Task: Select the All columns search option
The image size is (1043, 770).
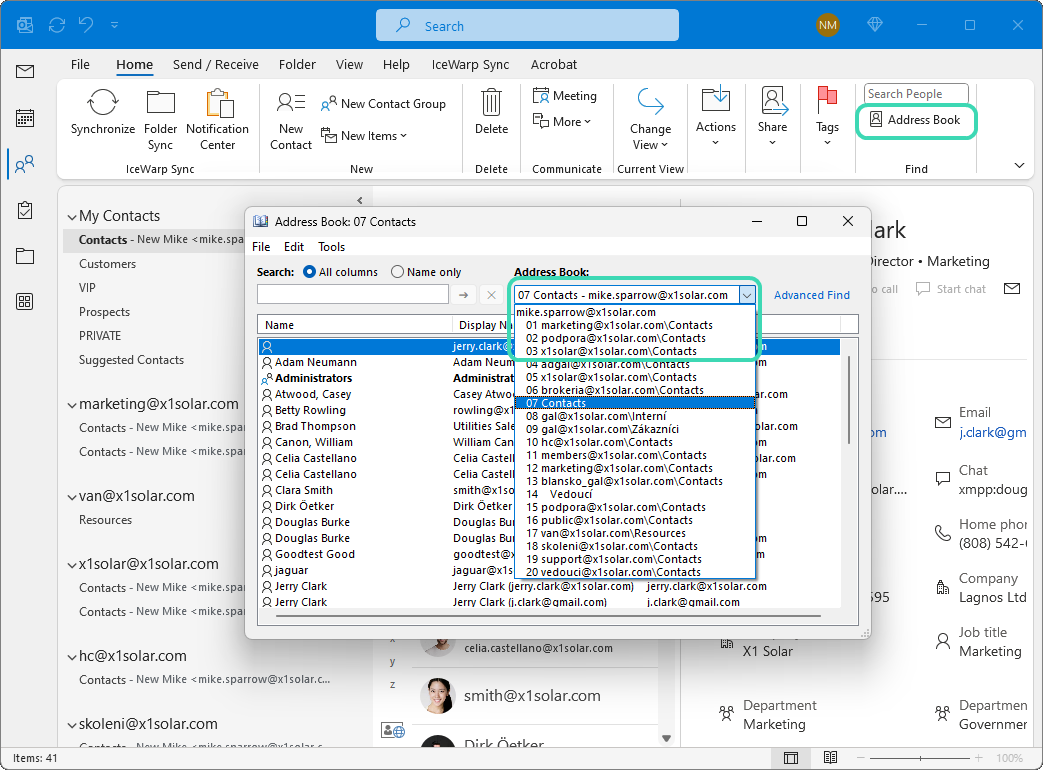Action: coord(309,272)
